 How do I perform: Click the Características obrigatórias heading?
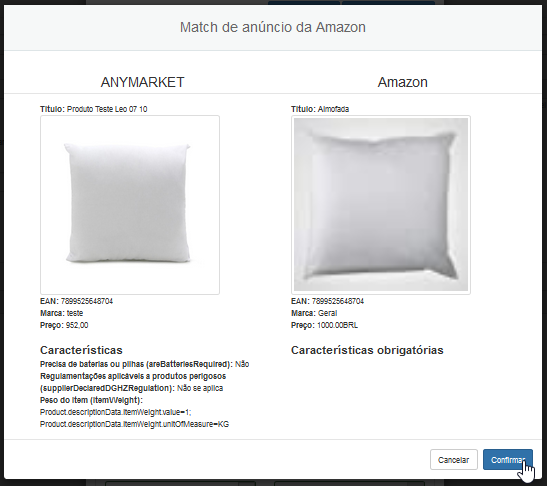[367, 350]
